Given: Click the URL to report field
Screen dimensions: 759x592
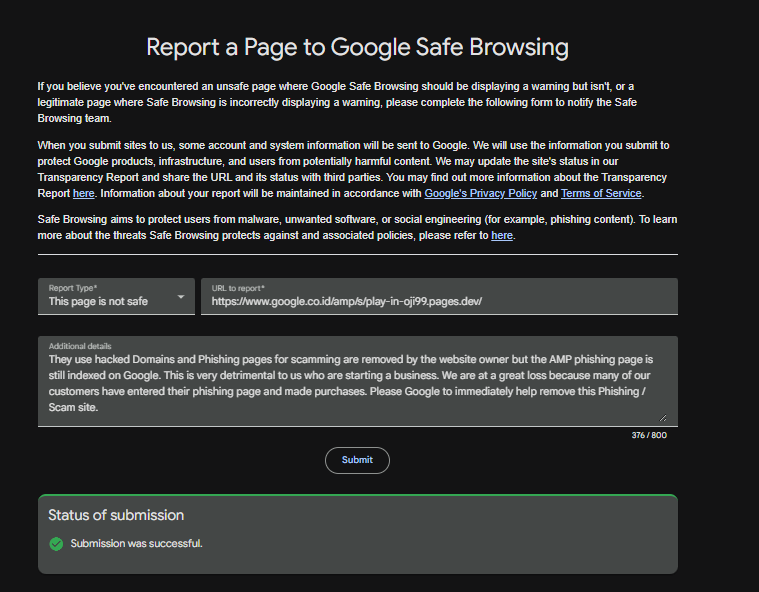Looking at the screenshot, I should pos(439,300).
